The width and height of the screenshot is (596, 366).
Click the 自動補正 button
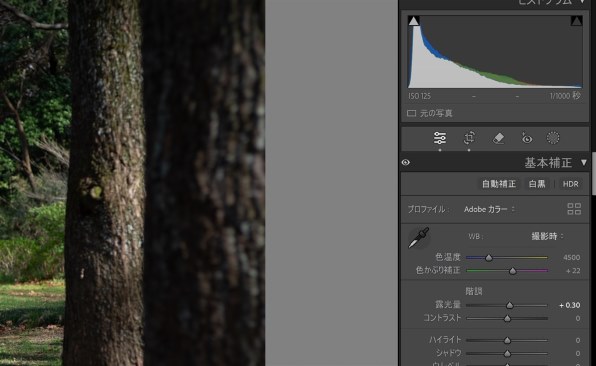(x=499, y=184)
